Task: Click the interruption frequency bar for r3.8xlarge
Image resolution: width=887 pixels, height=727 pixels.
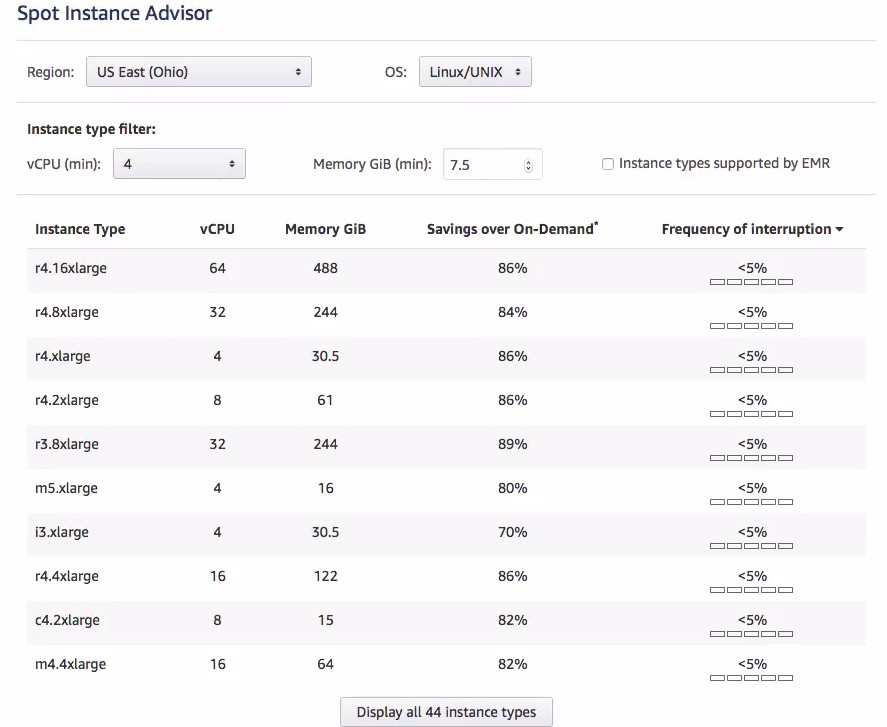Action: (751, 459)
